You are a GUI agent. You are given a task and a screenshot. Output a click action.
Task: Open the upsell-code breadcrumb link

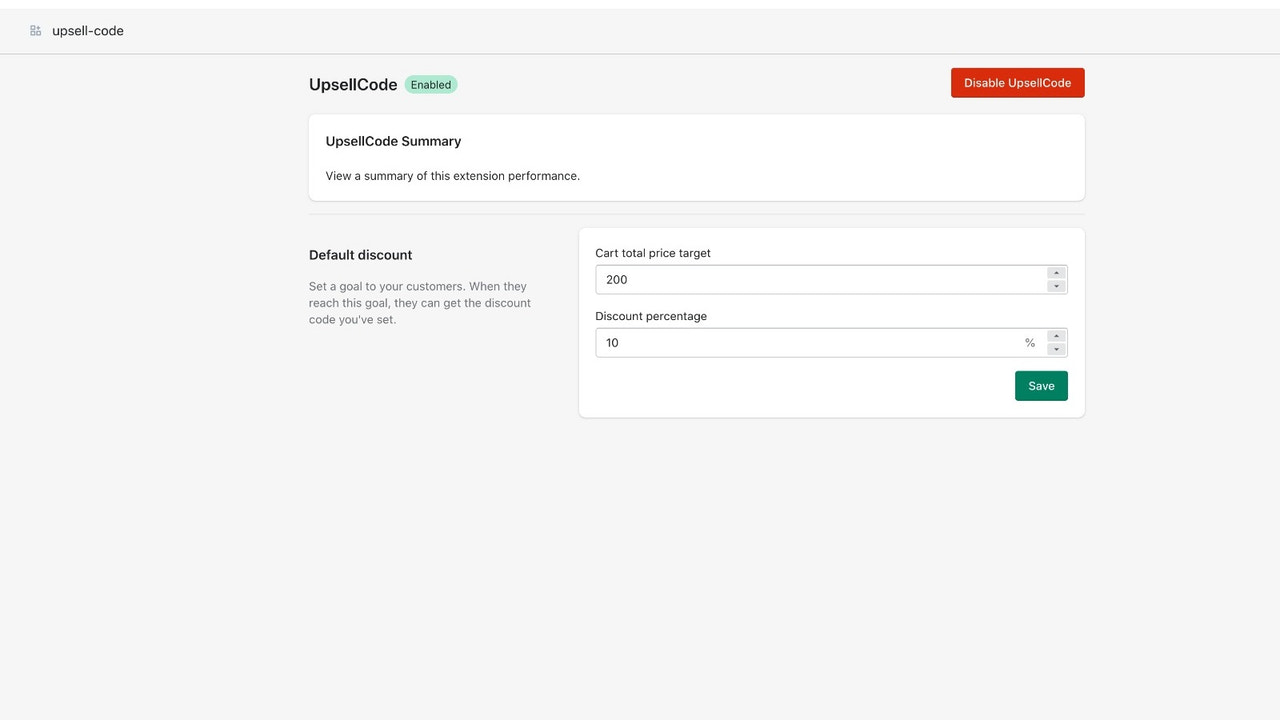click(88, 30)
